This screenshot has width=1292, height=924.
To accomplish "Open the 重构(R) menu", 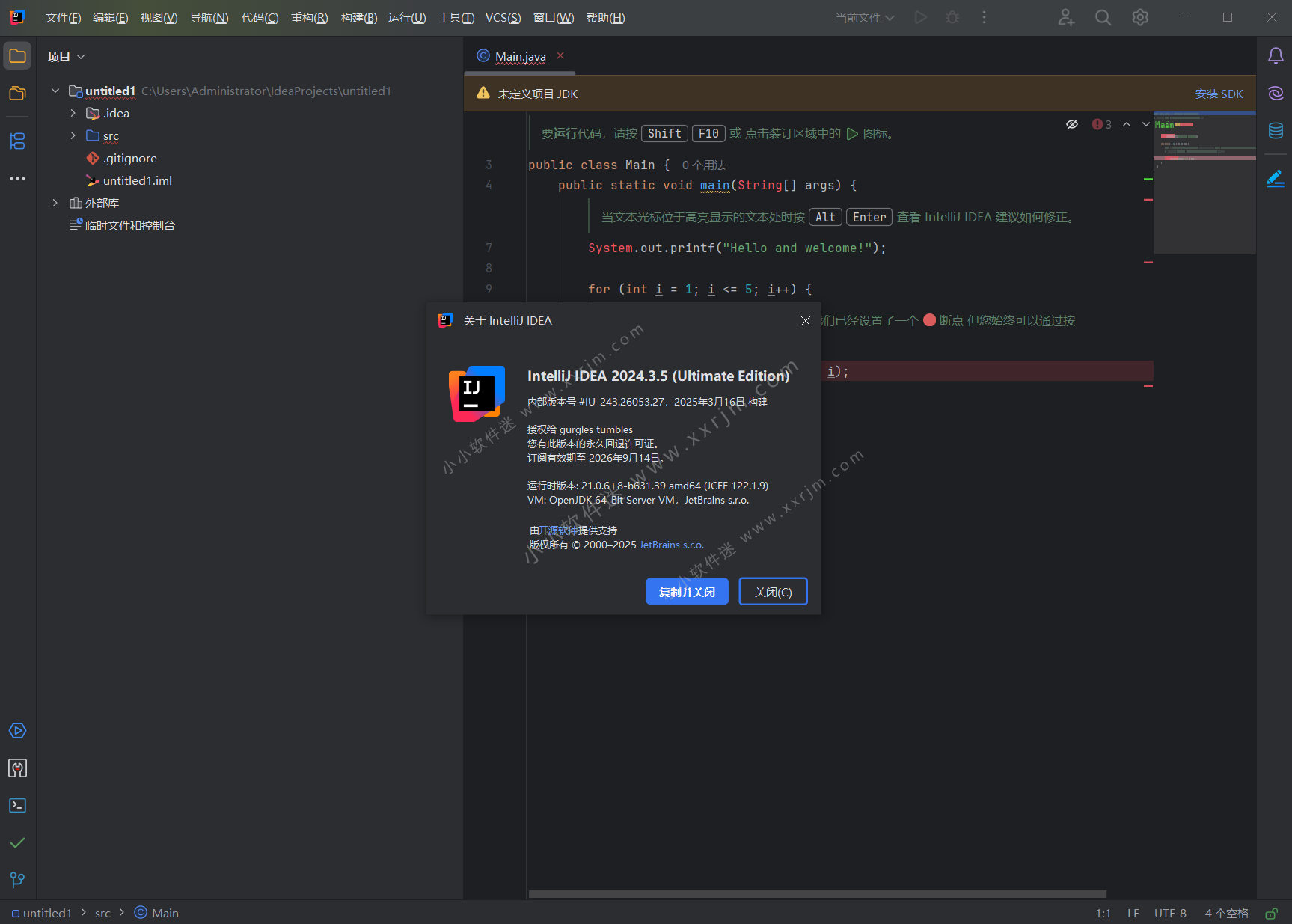I will click(309, 17).
